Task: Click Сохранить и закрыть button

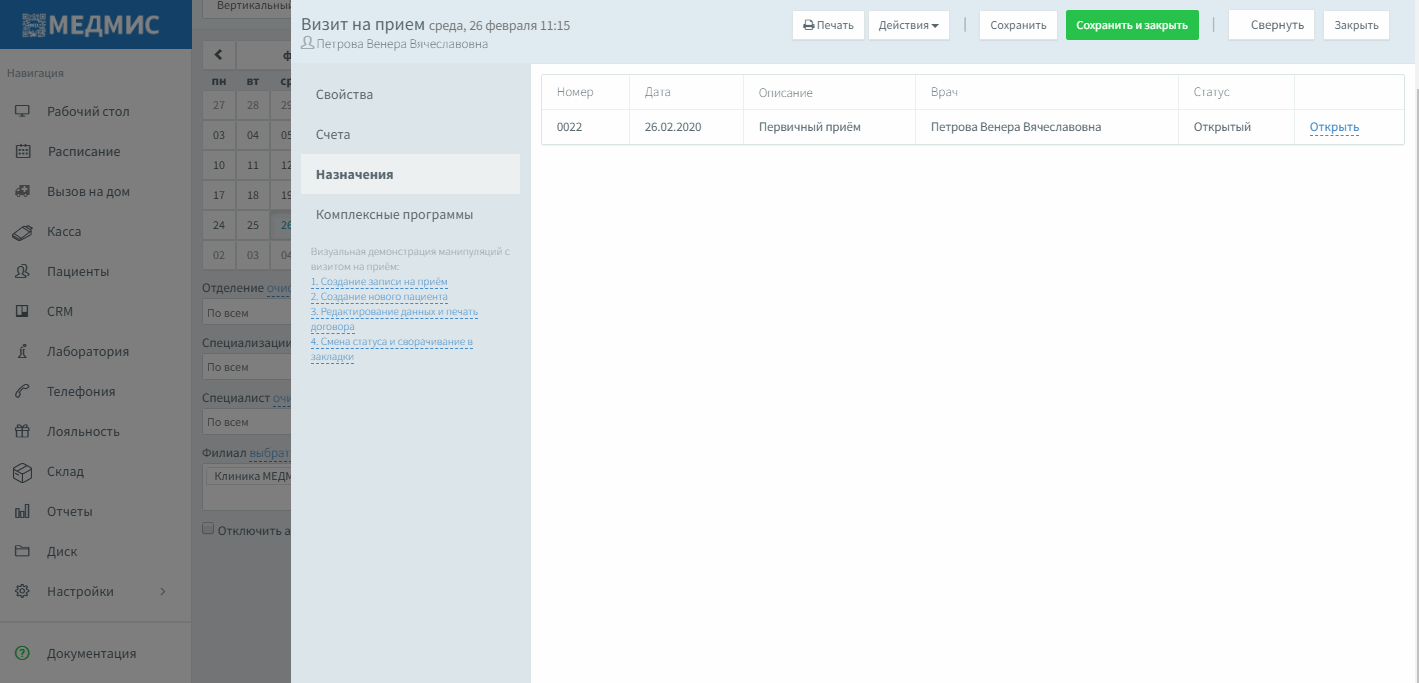Action: coord(1132,25)
